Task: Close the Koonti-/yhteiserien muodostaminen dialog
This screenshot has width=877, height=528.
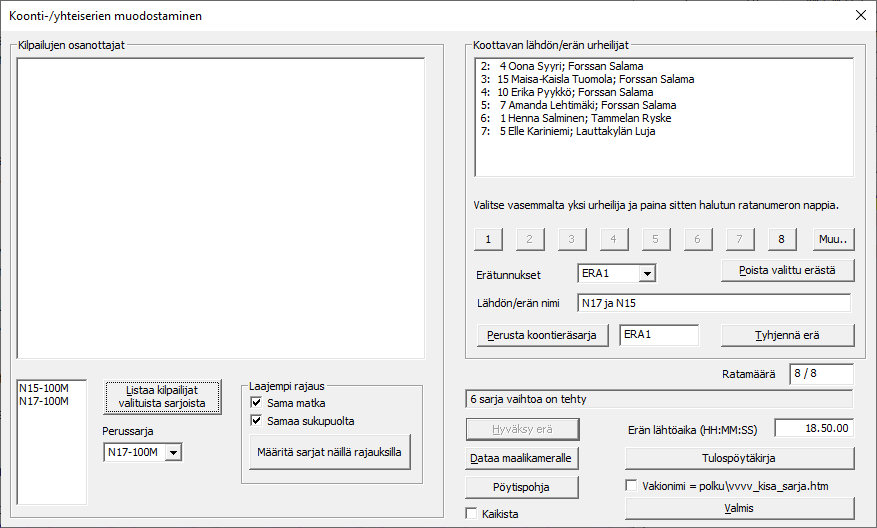Action: [x=859, y=15]
